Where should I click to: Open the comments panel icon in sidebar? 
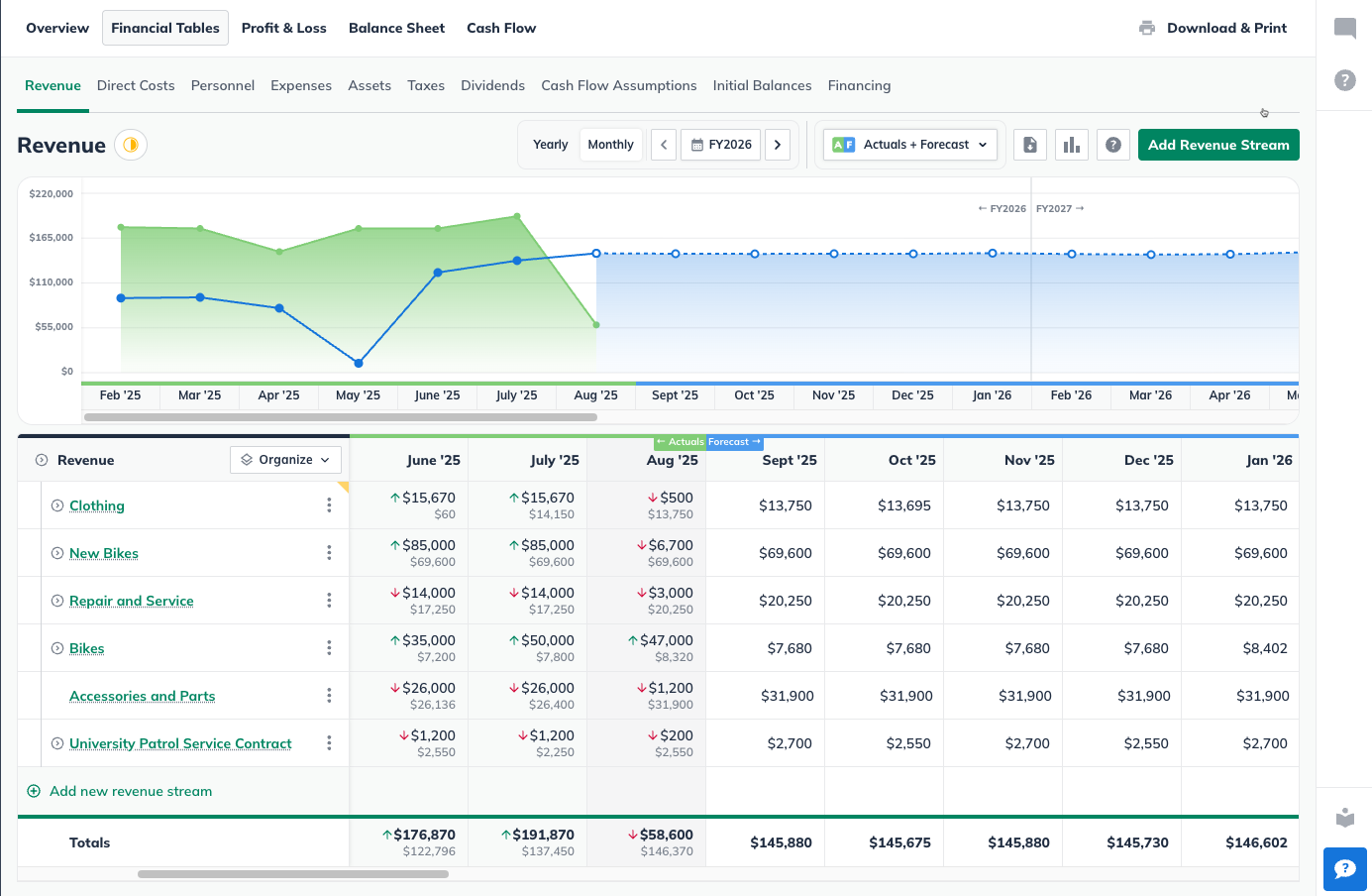click(x=1344, y=28)
